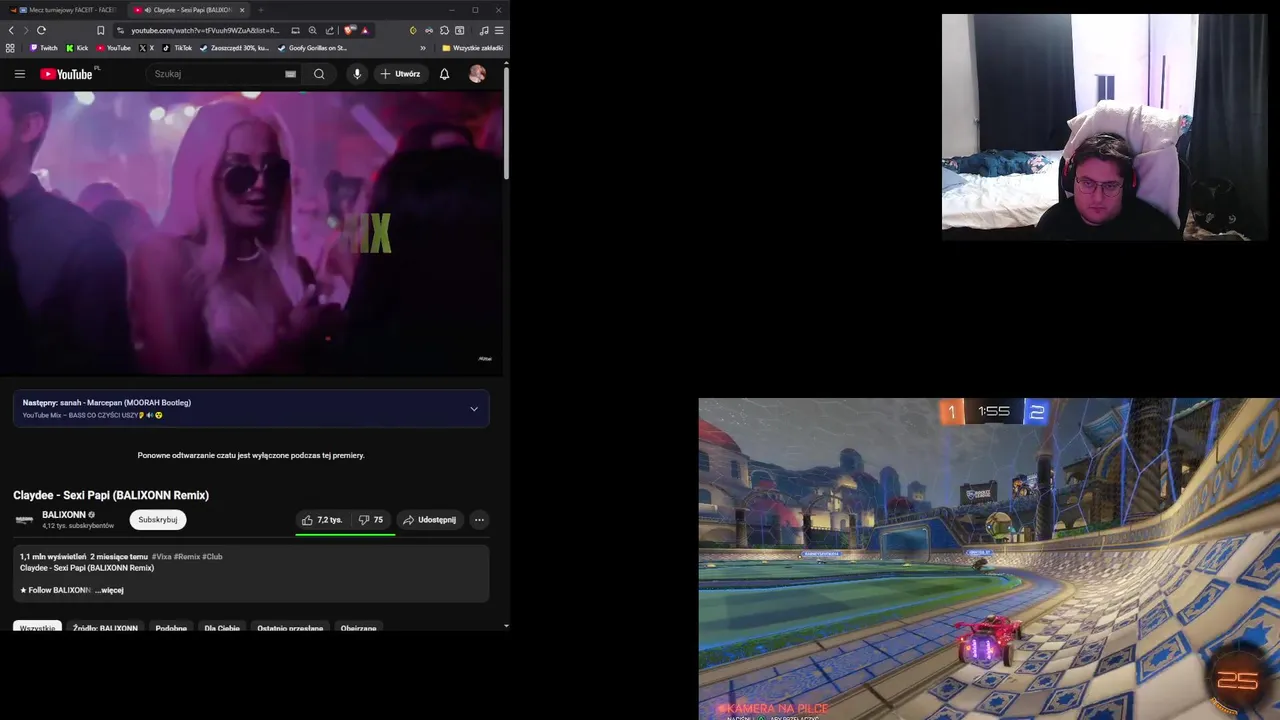Open Brave Shields lion icon
The image size is (1280, 720).
click(349, 30)
